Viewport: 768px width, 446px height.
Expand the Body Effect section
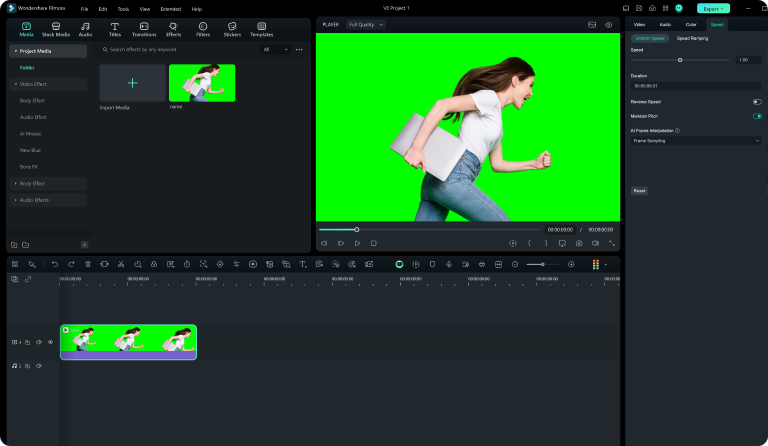pos(16,184)
